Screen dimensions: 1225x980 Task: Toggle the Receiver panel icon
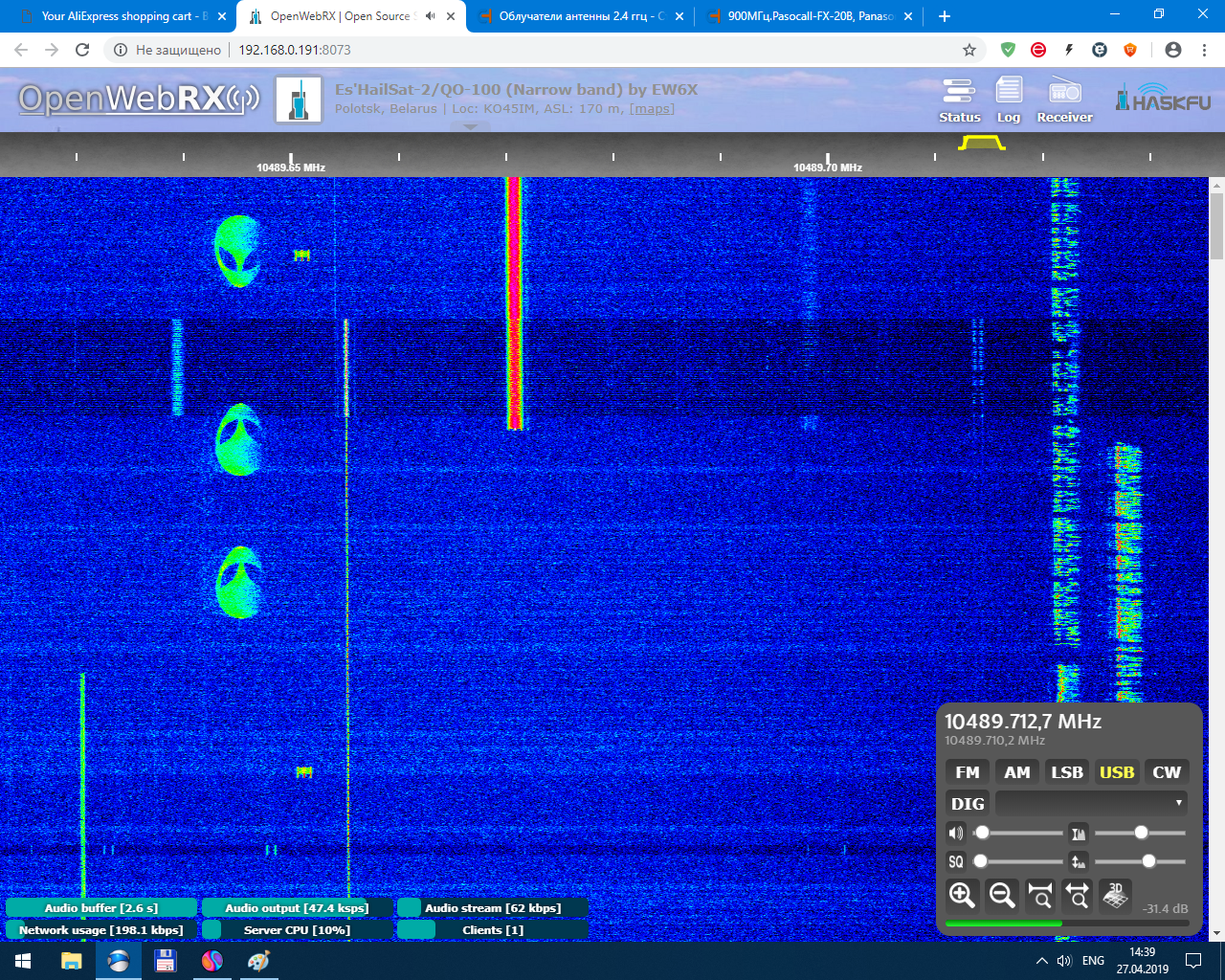pyautogui.click(x=1064, y=100)
